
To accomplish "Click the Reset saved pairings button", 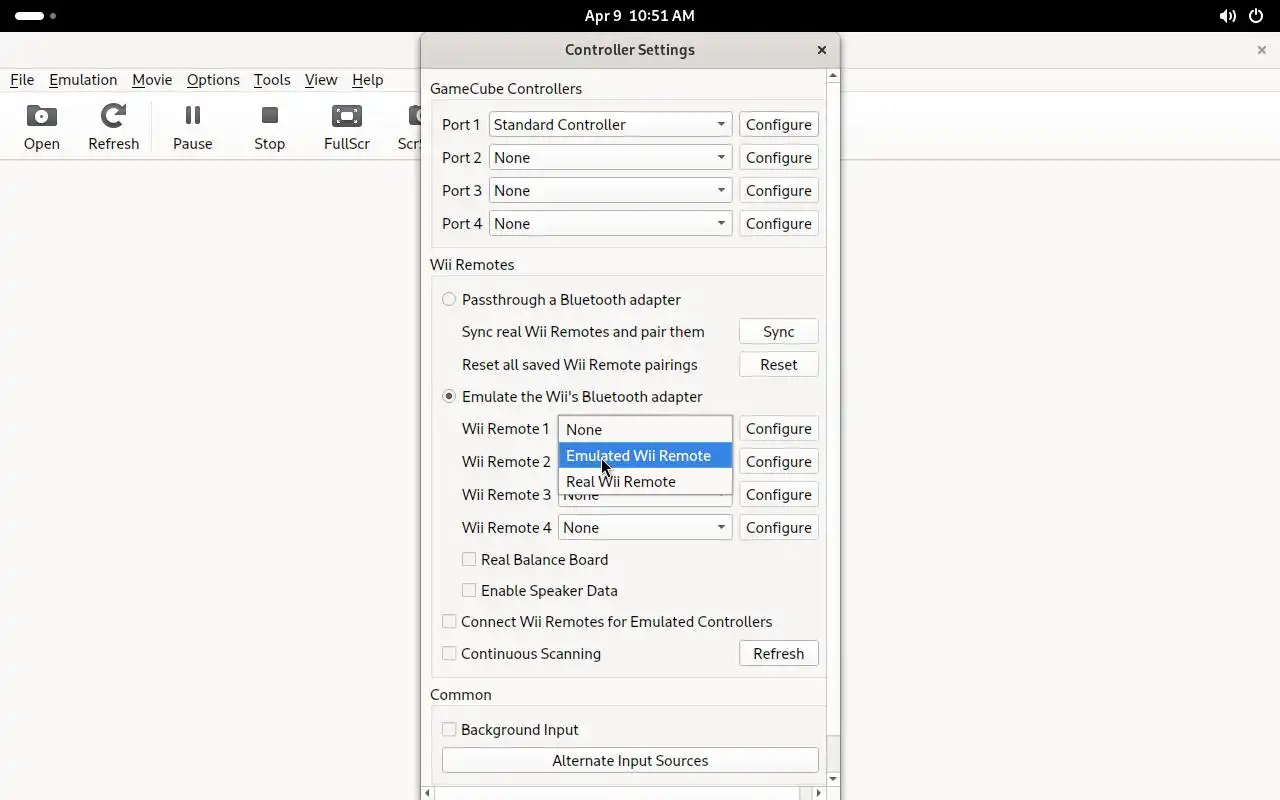I will point(779,364).
